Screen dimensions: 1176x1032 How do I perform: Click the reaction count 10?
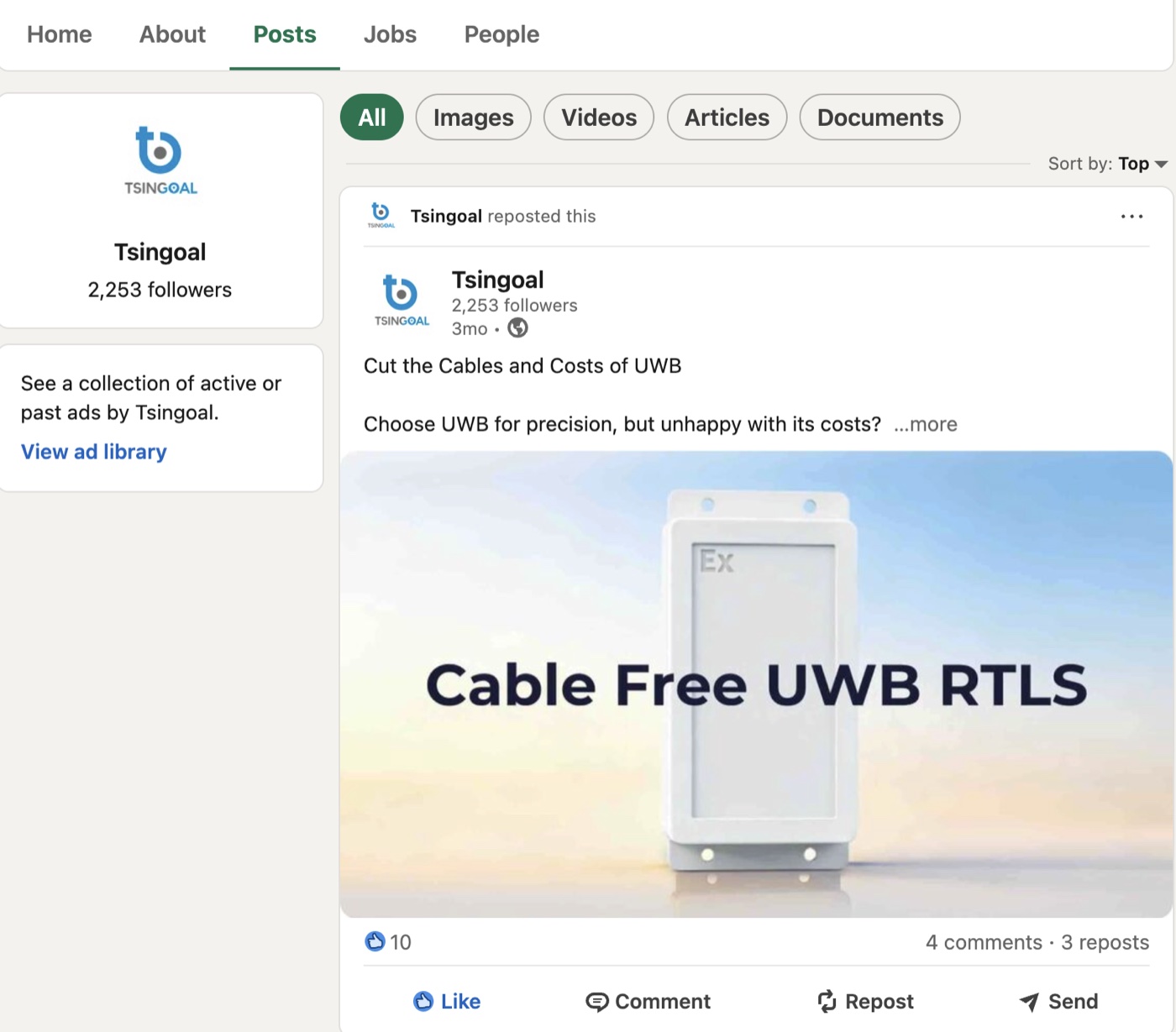[x=401, y=942]
